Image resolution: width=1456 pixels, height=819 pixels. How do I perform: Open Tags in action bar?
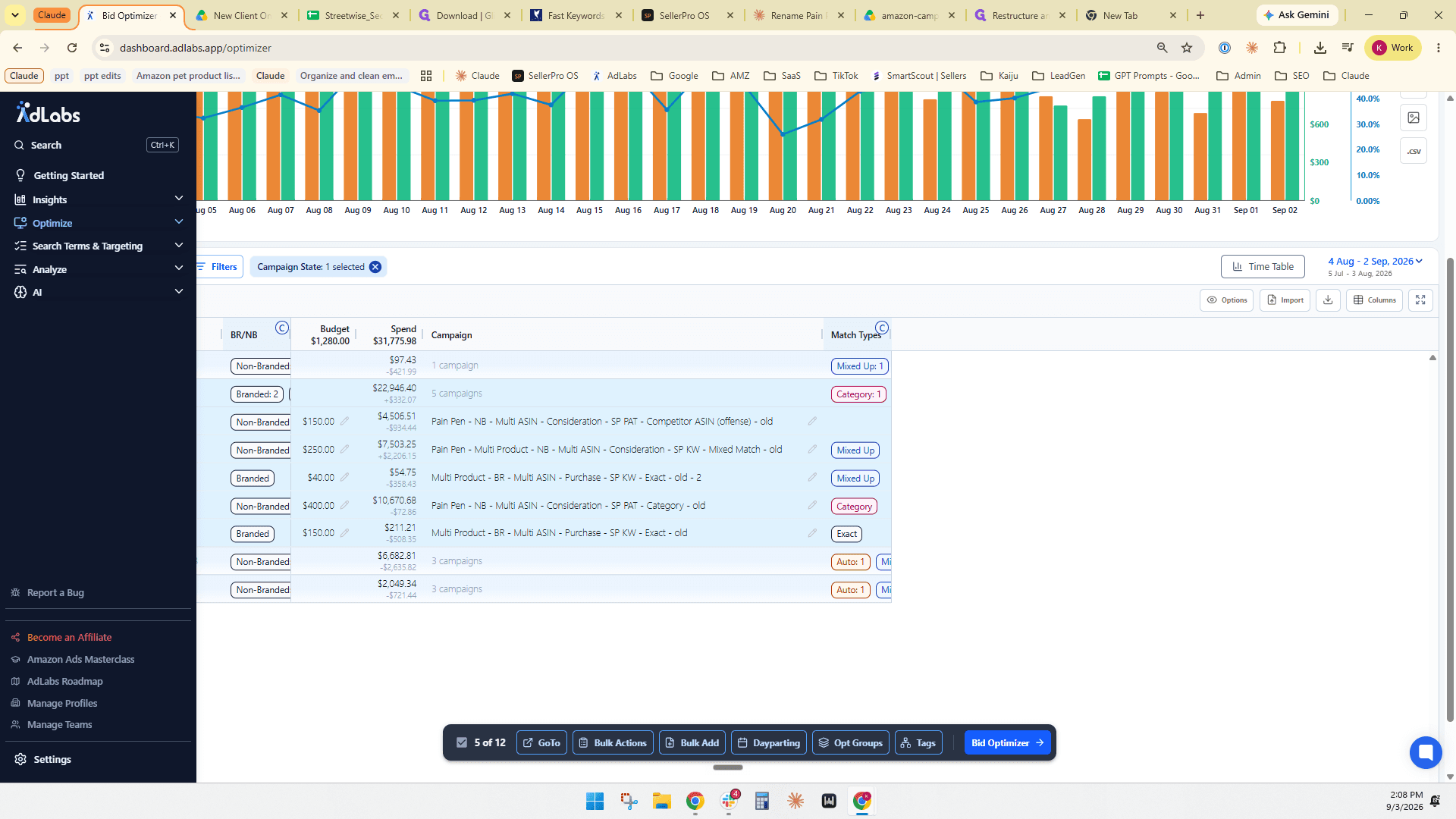click(918, 742)
